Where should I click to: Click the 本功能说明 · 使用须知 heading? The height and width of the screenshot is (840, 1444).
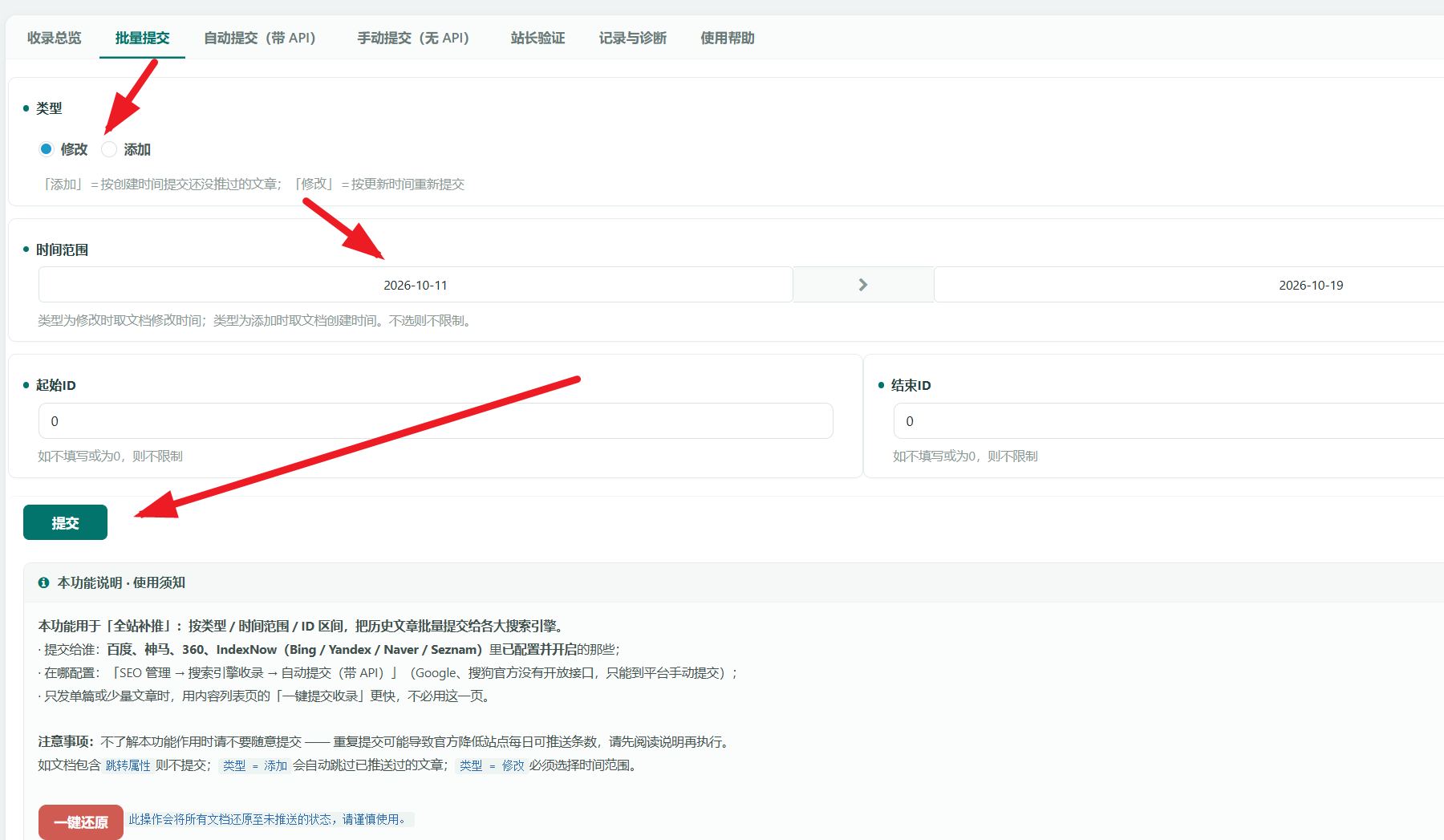[121, 583]
